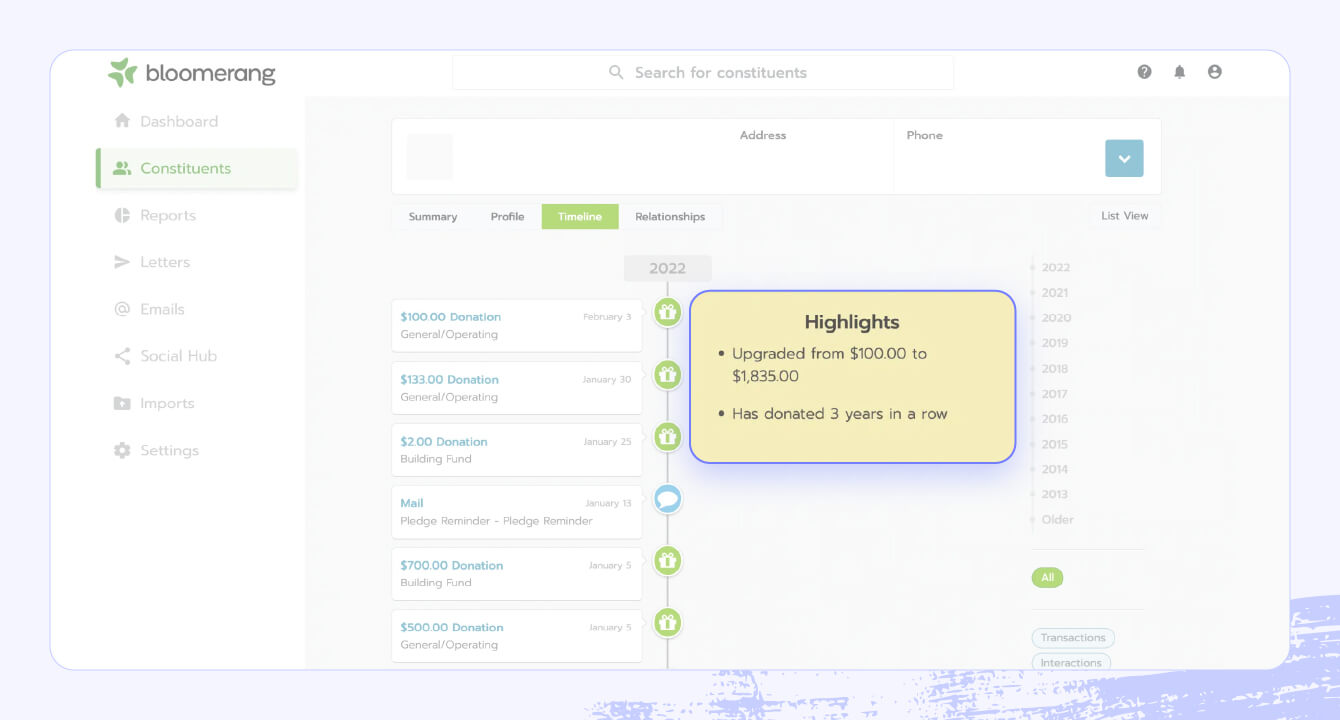
Task: Open the $500.00 Donation link
Action: pos(452,627)
